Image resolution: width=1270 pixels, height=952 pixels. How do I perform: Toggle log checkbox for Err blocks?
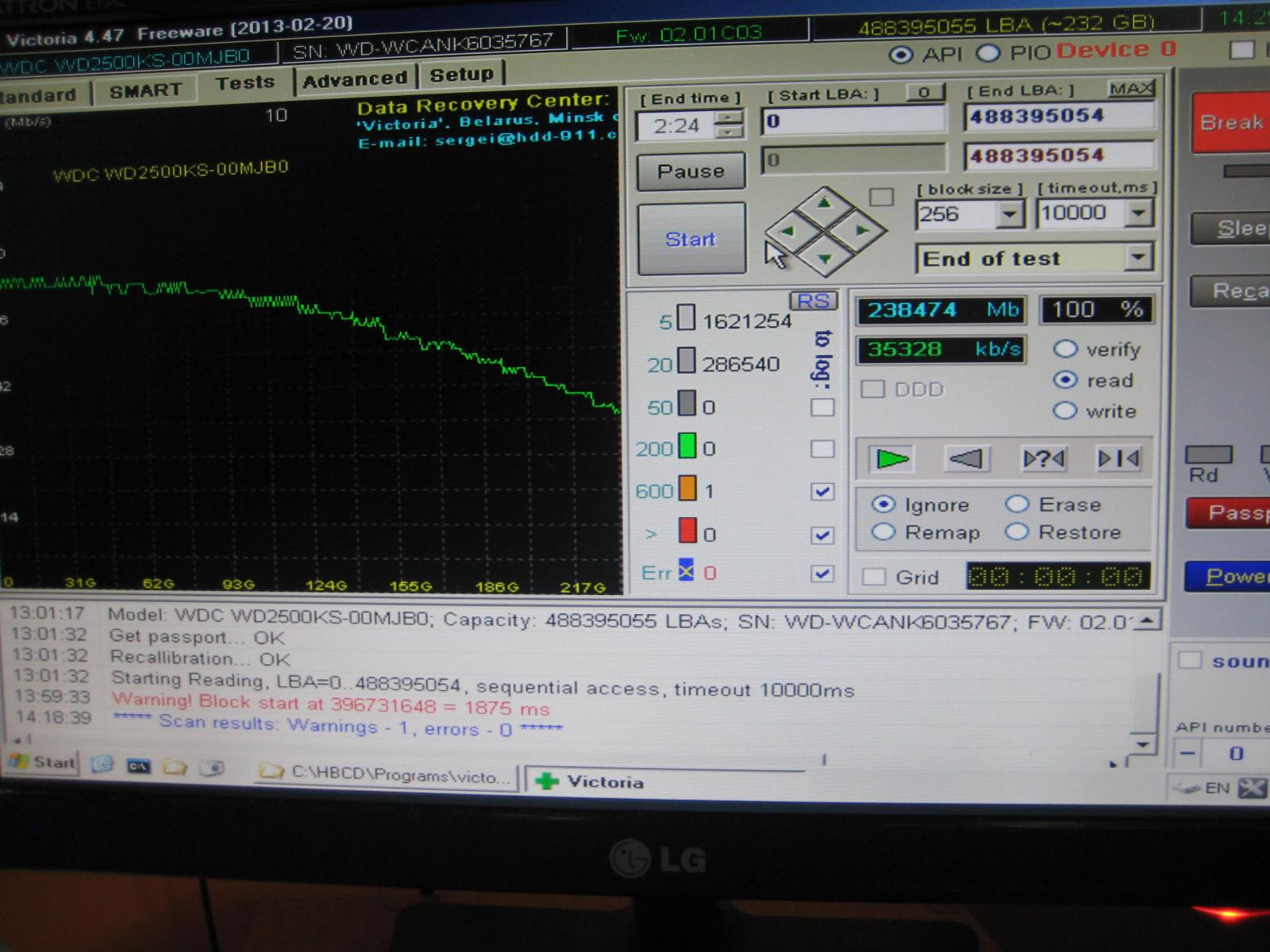click(822, 574)
